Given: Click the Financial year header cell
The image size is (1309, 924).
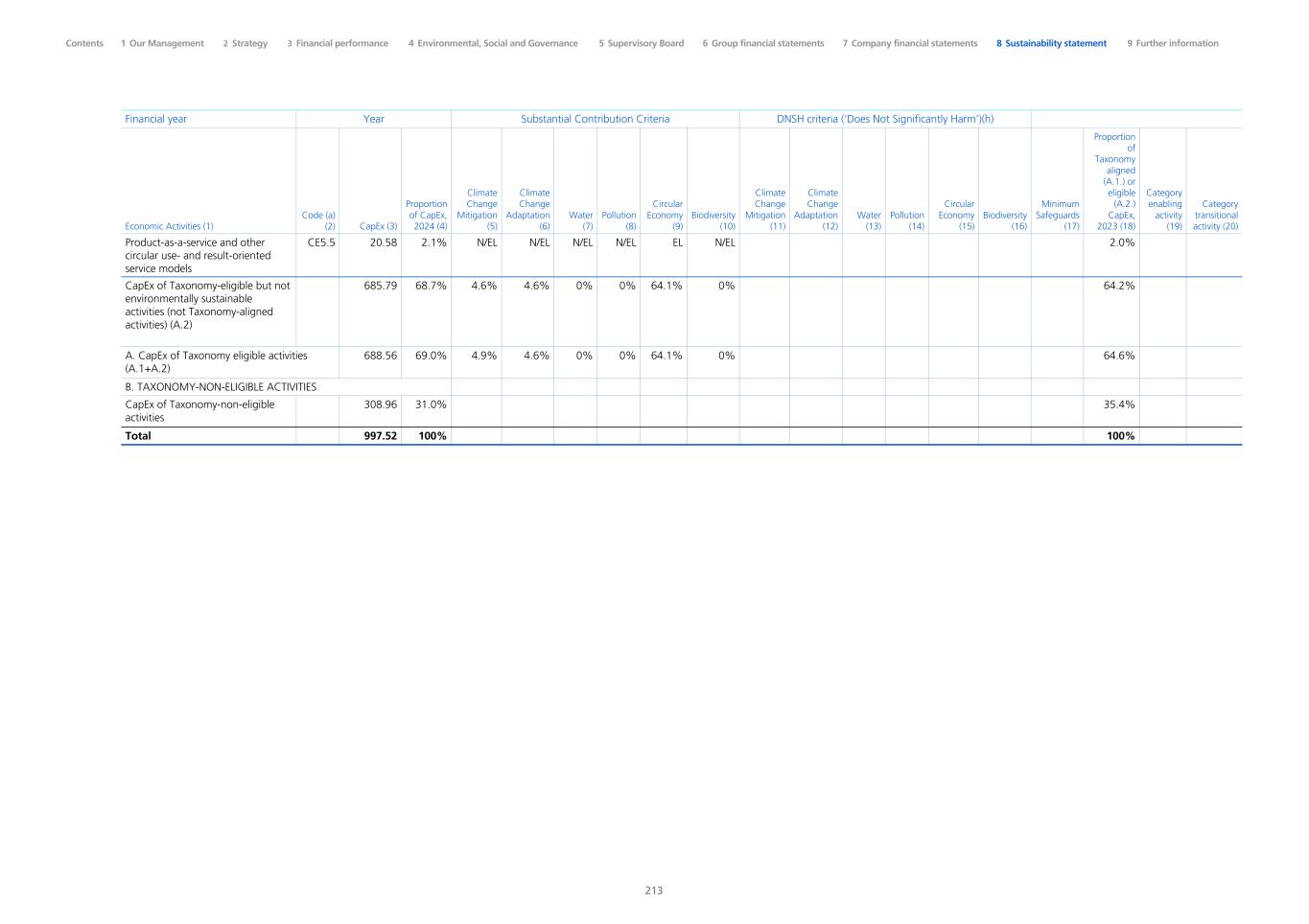Looking at the screenshot, I should [156, 119].
